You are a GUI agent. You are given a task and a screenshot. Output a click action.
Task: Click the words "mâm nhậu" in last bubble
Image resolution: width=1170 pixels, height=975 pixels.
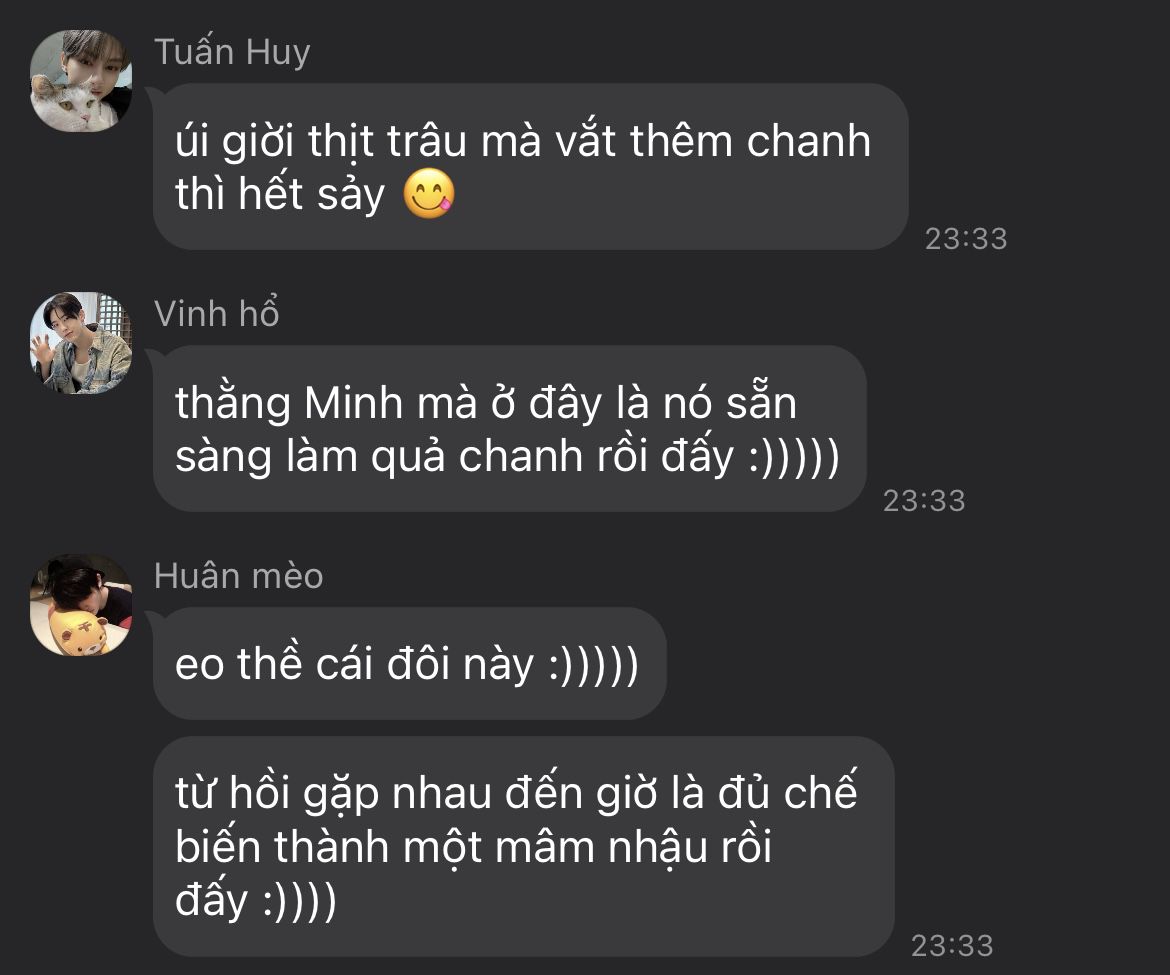(601, 847)
